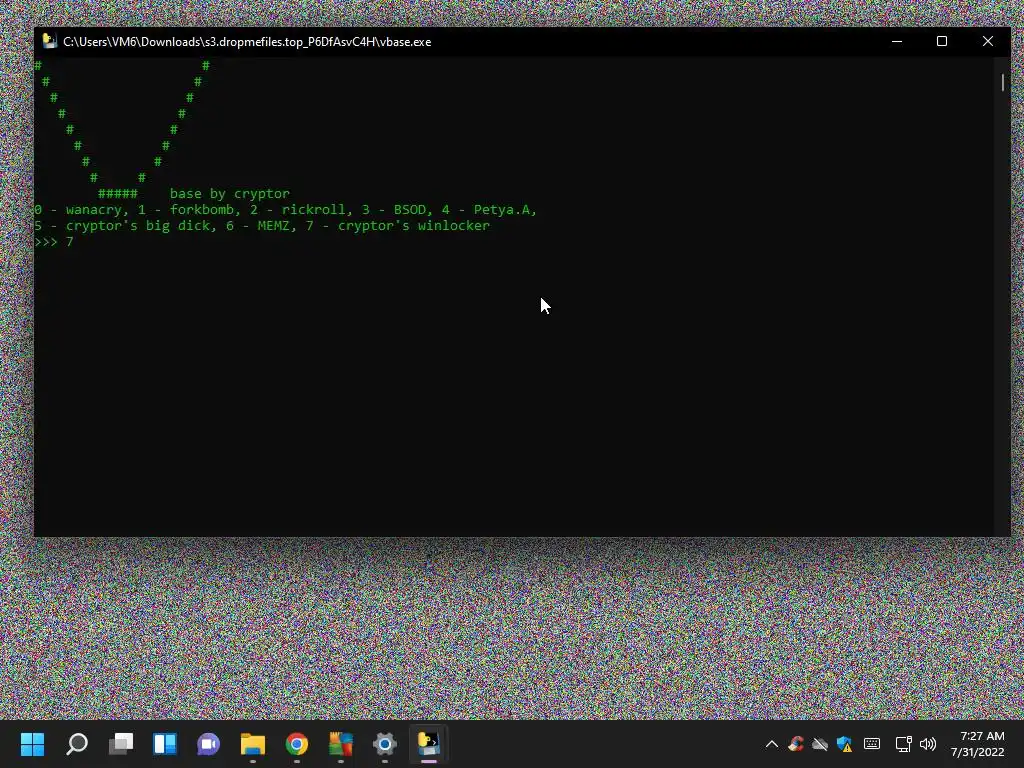Open taskbar Search
1024x768 pixels.
pos(76,743)
